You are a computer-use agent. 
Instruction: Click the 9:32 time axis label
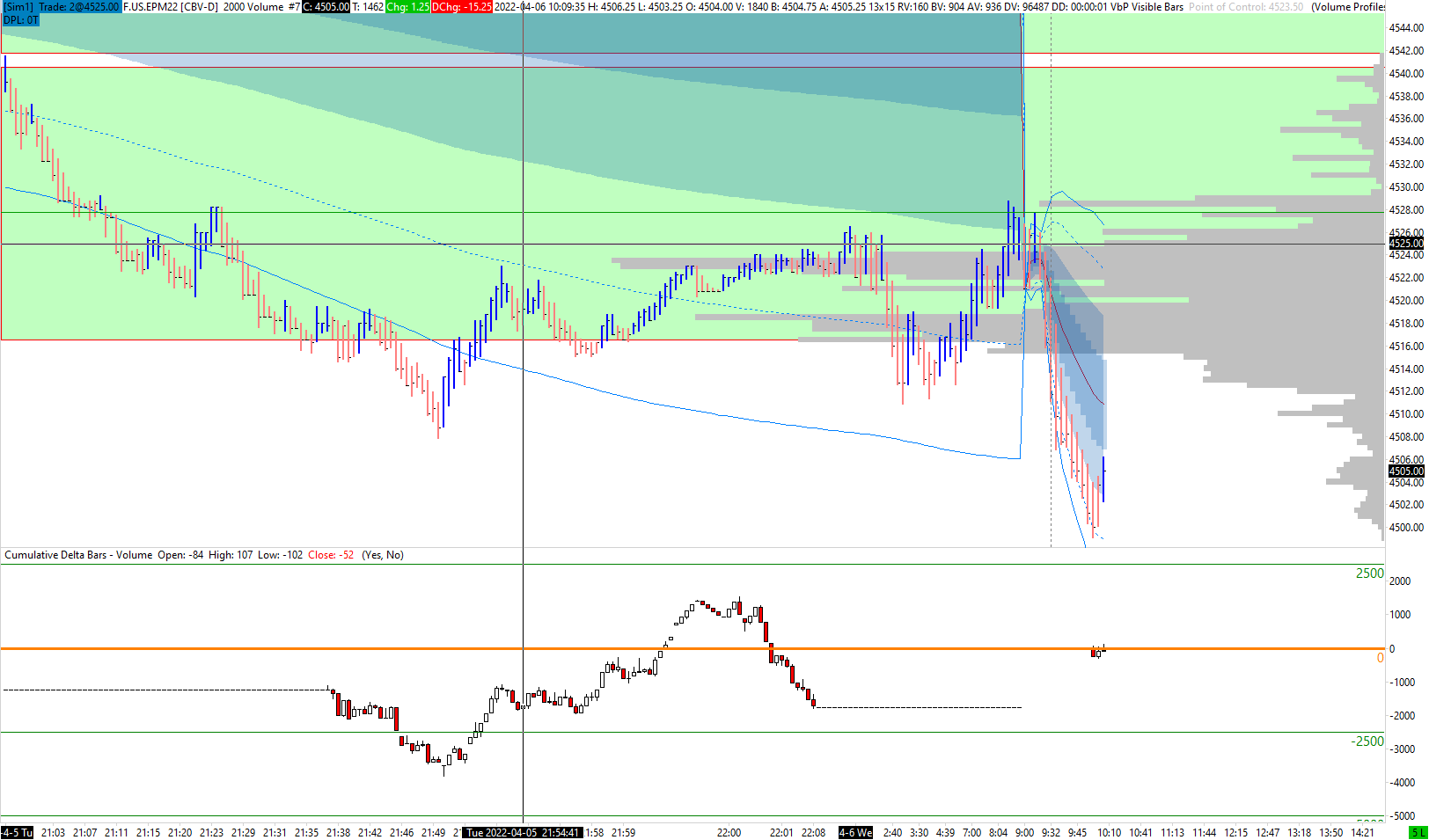(1051, 833)
